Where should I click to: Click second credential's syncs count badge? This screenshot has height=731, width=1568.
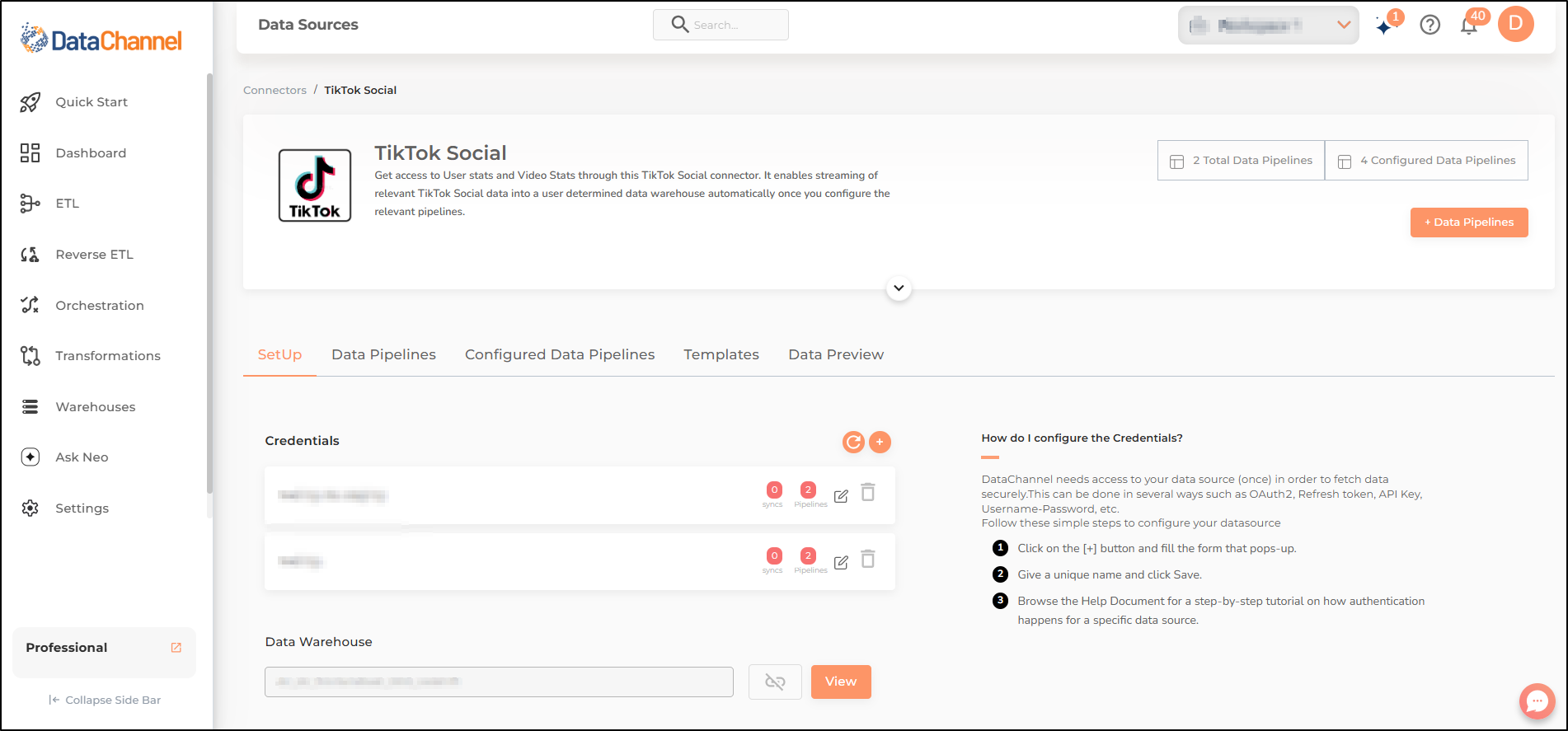coord(774,556)
